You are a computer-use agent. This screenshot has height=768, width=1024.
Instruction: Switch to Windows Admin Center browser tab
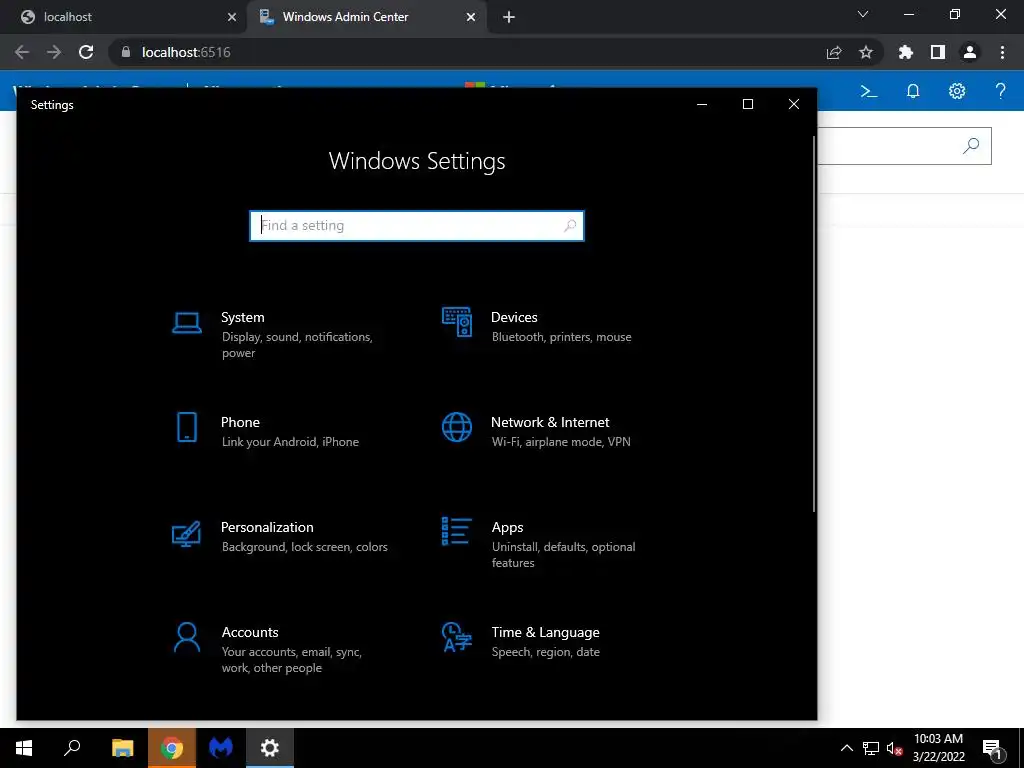point(368,17)
